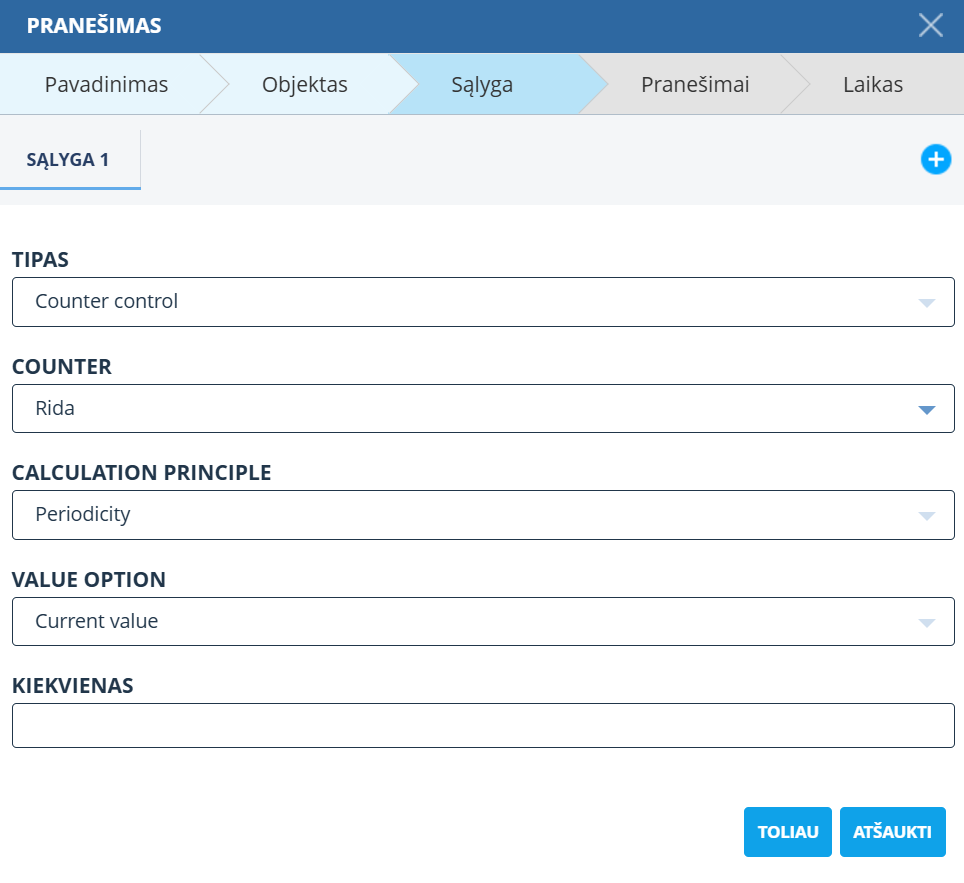This screenshot has height=883, width=964.
Task: Open the Laikas step
Action: (872, 85)
